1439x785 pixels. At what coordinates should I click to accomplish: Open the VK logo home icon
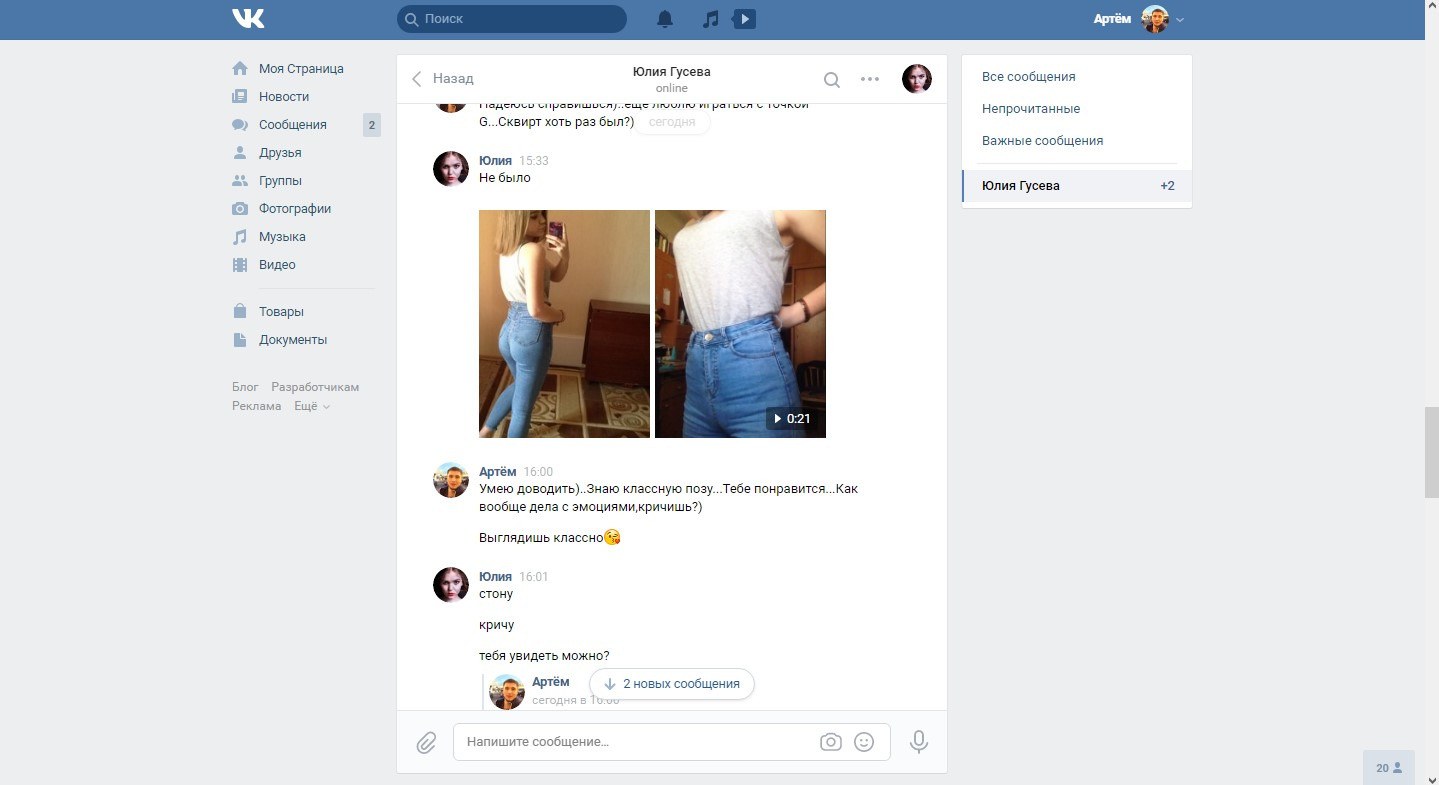[x=248, y=19]
